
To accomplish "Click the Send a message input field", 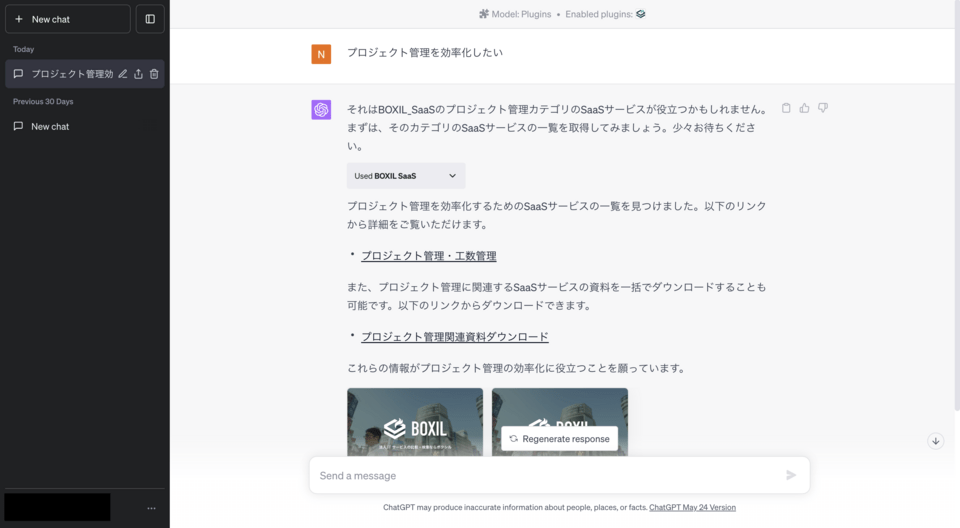I will click(545, 475).
